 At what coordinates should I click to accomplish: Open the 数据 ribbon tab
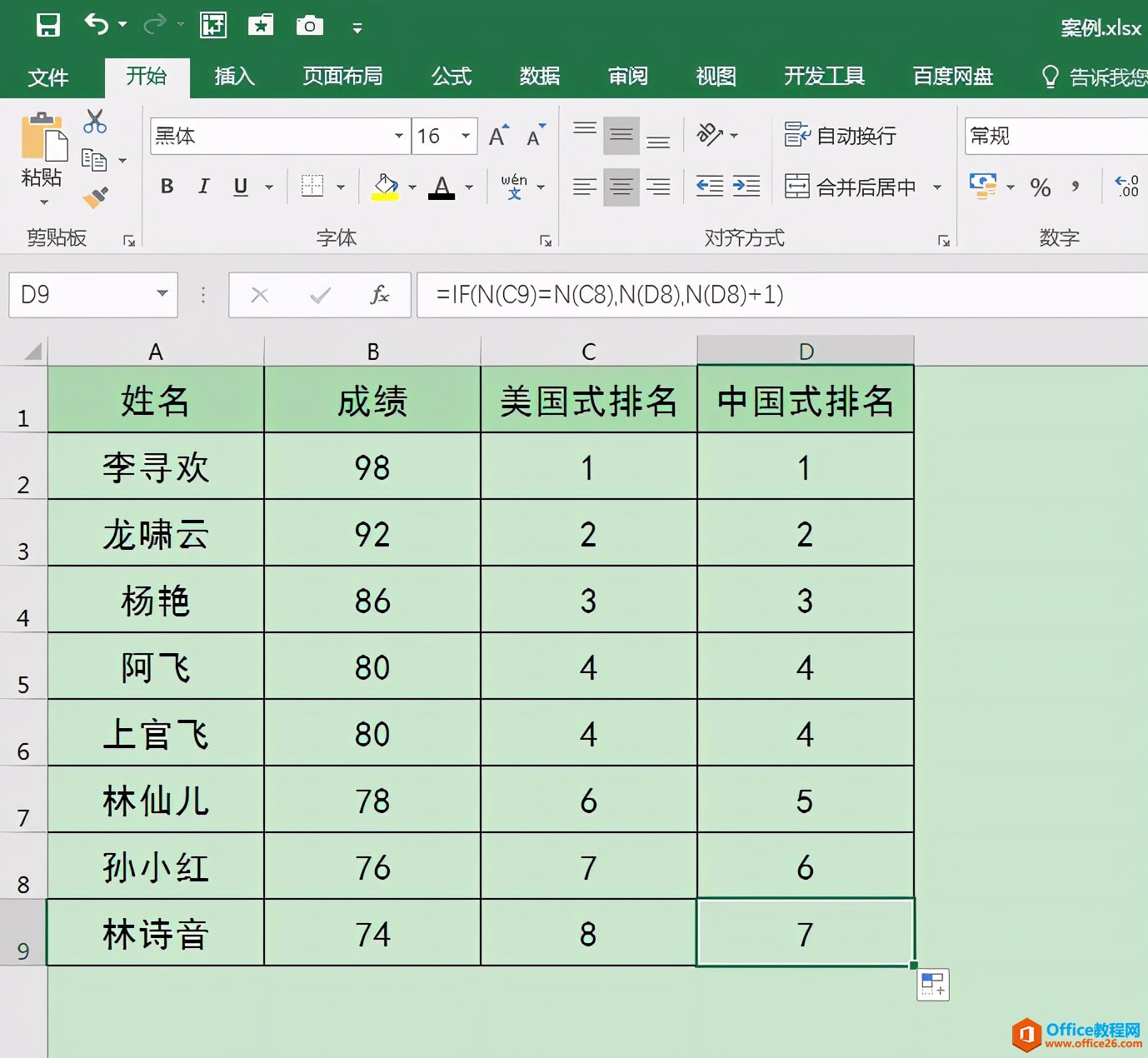540,77
